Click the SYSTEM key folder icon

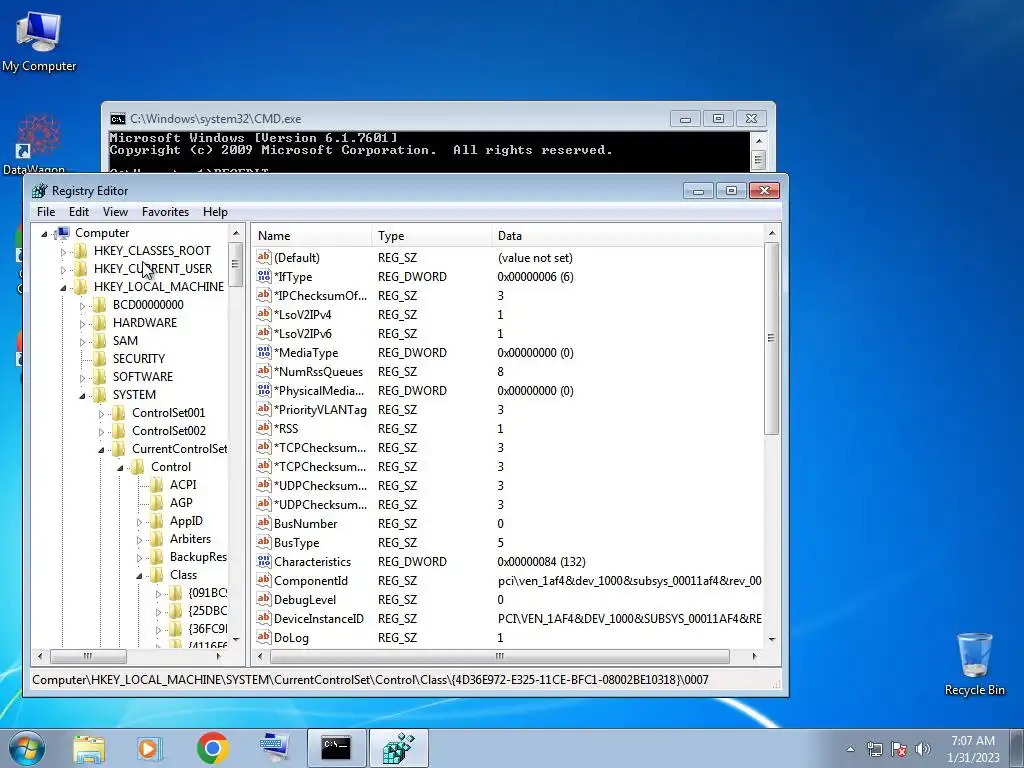pyautogui.click(x=100, y=394)
